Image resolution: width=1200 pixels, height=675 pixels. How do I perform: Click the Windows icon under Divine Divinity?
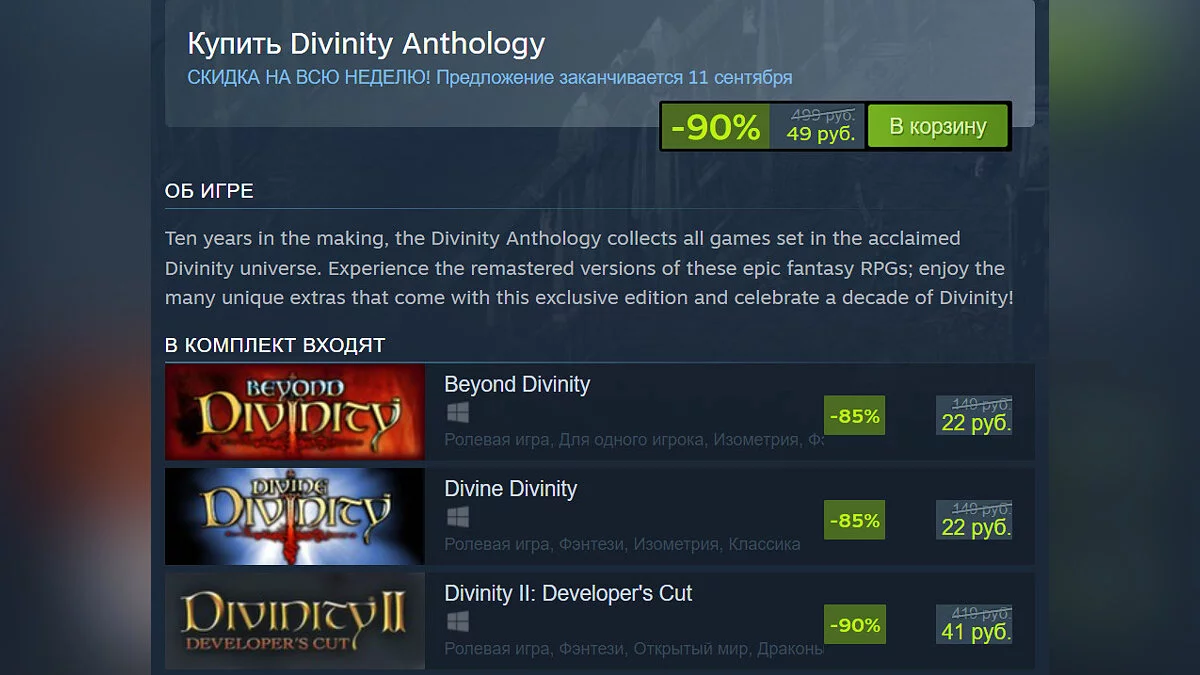(x=457, y=517)
